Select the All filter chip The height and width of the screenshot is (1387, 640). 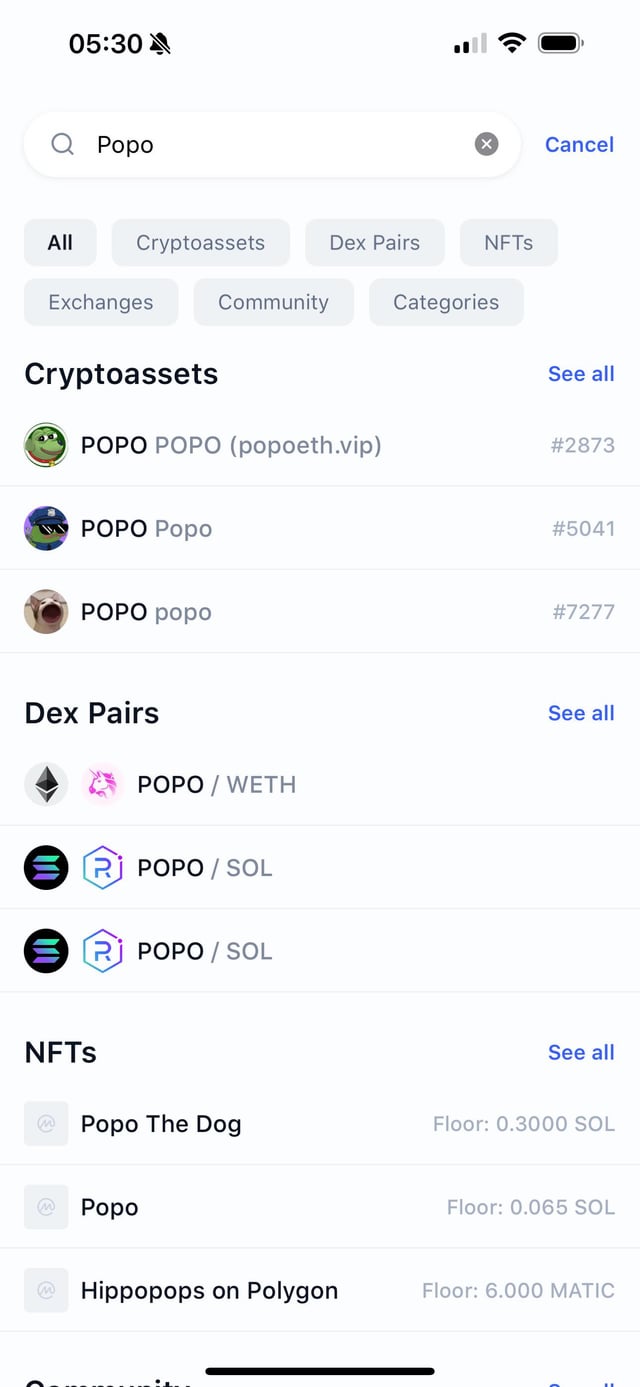pyautogui.click(x=60, y=243)
